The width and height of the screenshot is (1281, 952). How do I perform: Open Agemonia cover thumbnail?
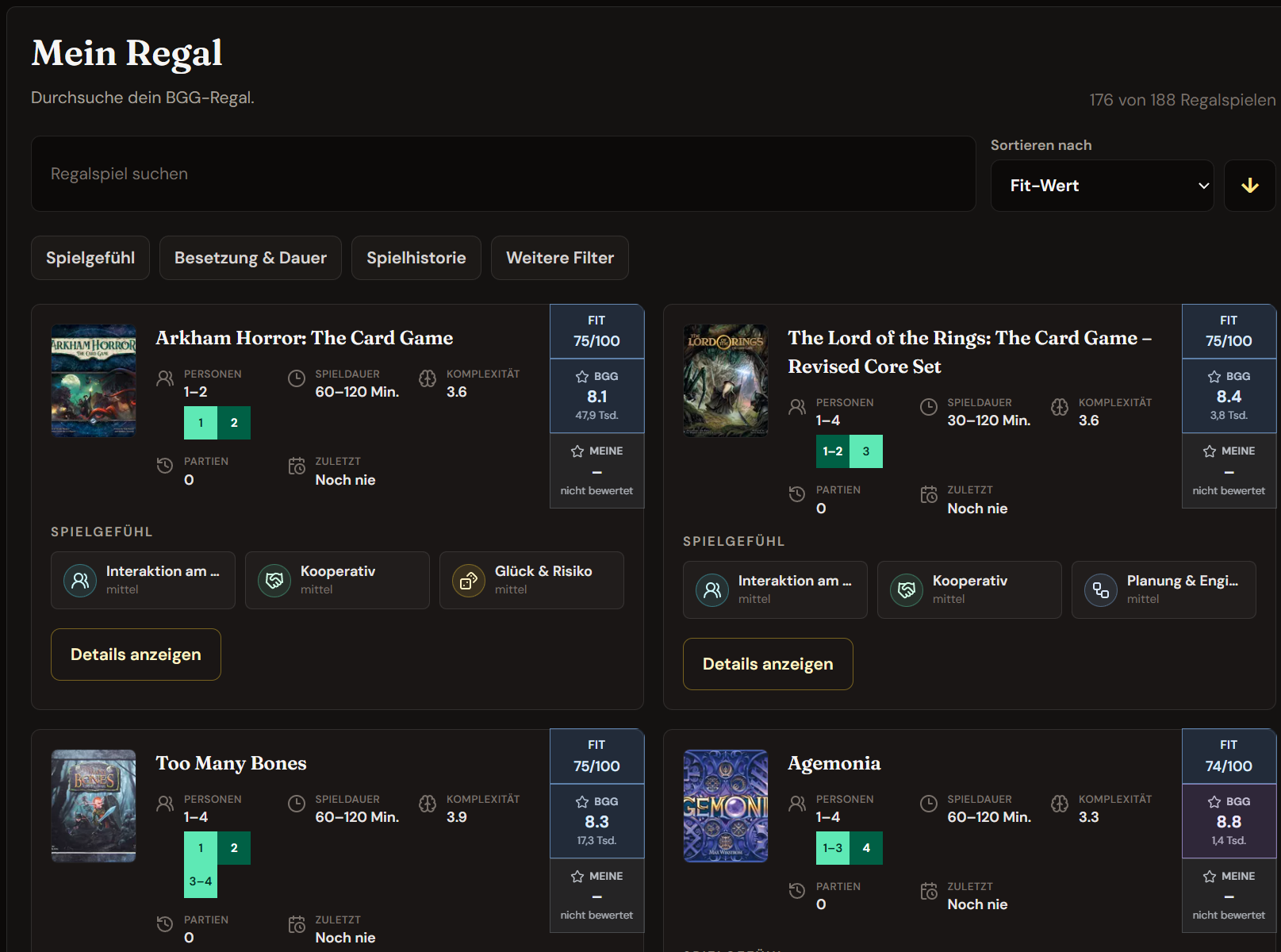tap(726, 806)
